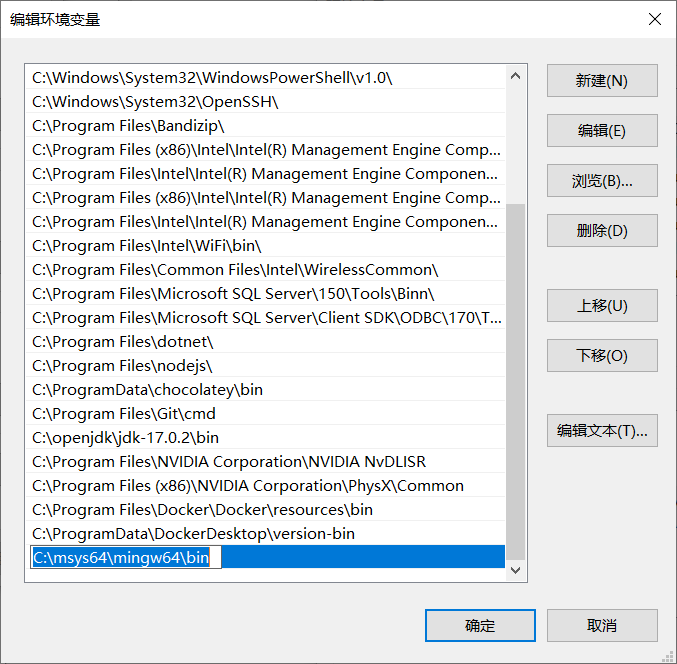Confirm changes with the 确定 button
Screen dimensions: 677x664
(x=480, y=625)
